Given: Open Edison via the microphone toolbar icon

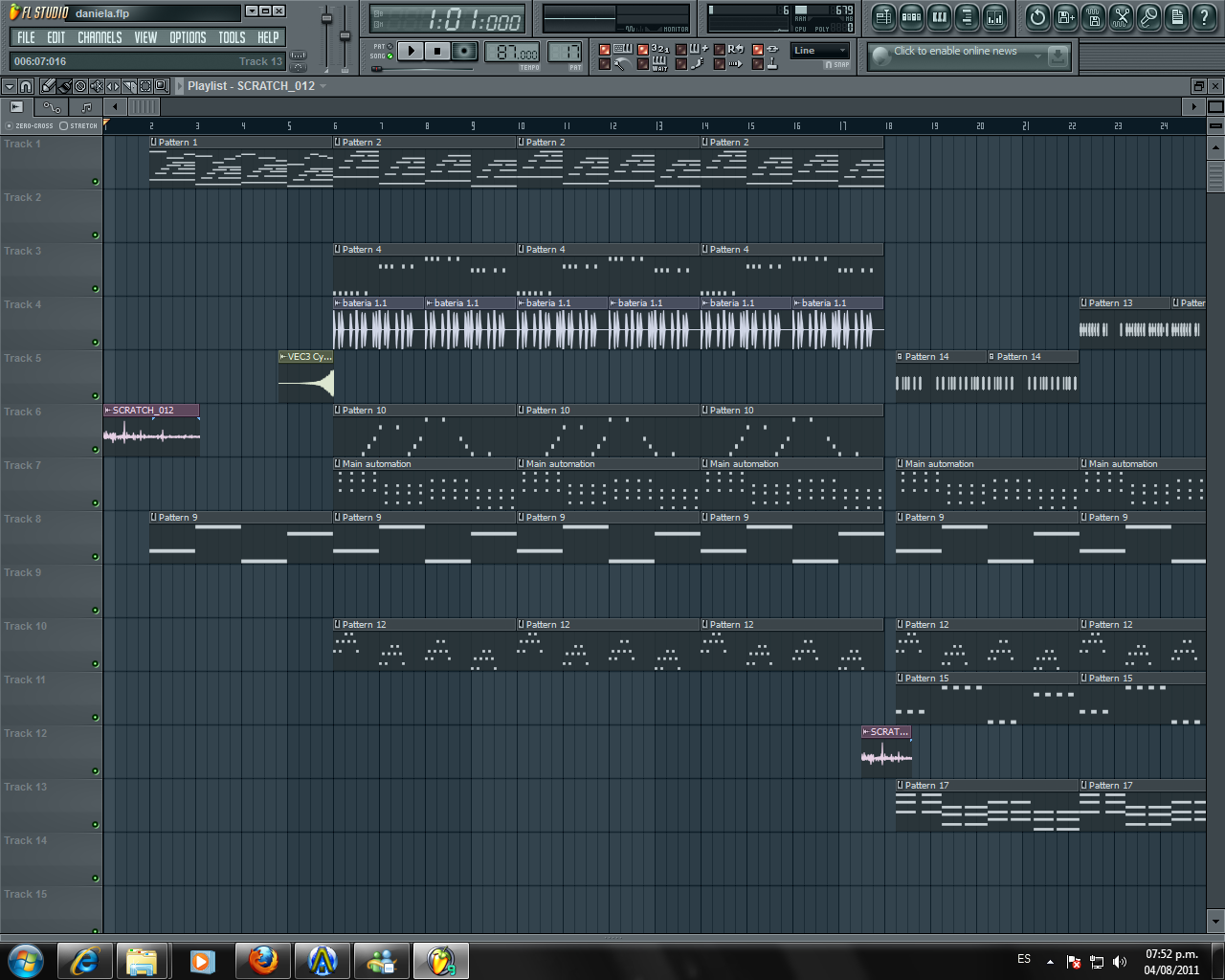Looking at the screenshot, I should [x=1147, y=17].
